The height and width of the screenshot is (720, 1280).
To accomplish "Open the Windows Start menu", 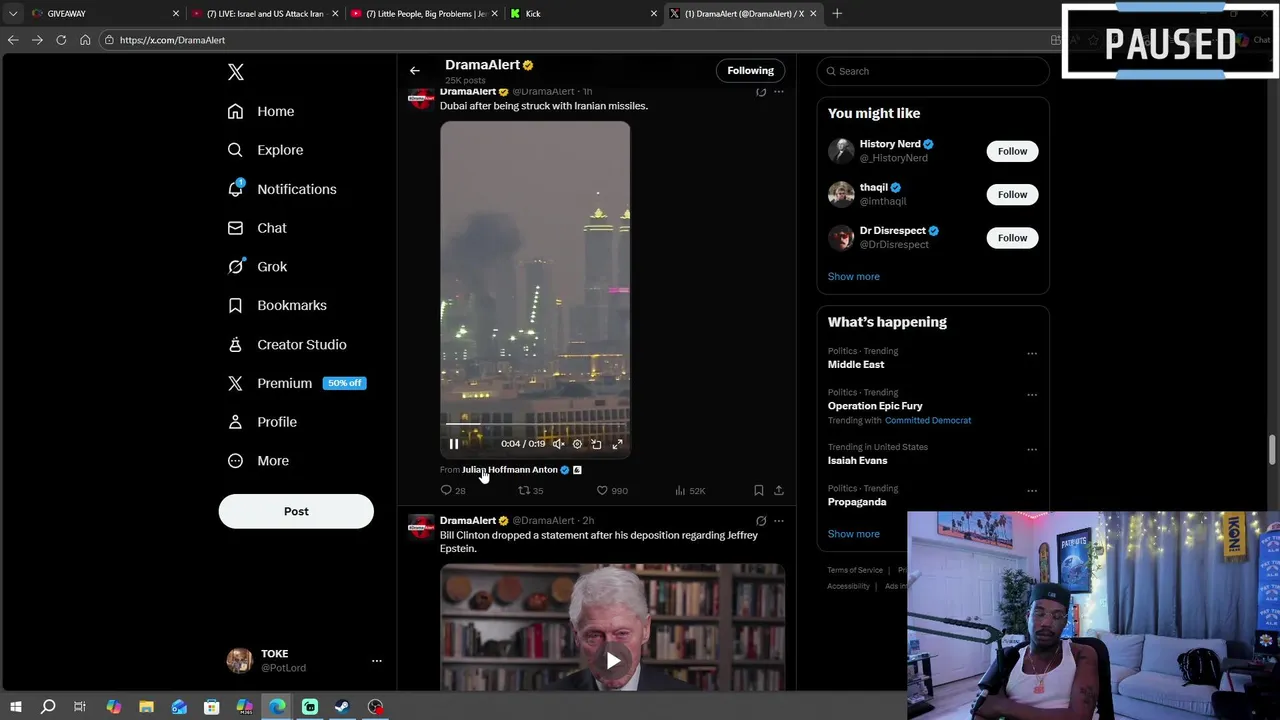I will click(x=15, y=707).
